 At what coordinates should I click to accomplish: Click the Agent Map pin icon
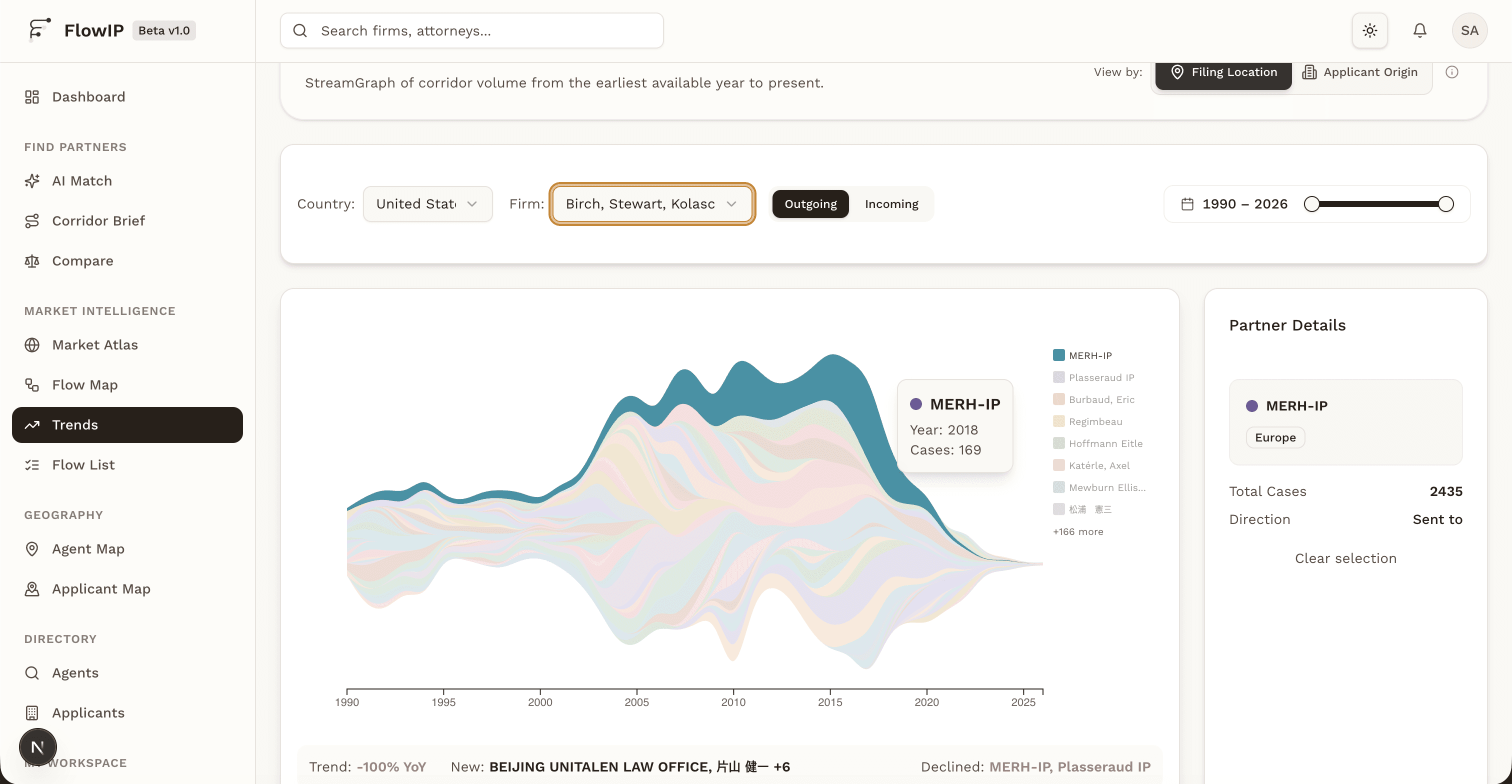pos(32,548)
